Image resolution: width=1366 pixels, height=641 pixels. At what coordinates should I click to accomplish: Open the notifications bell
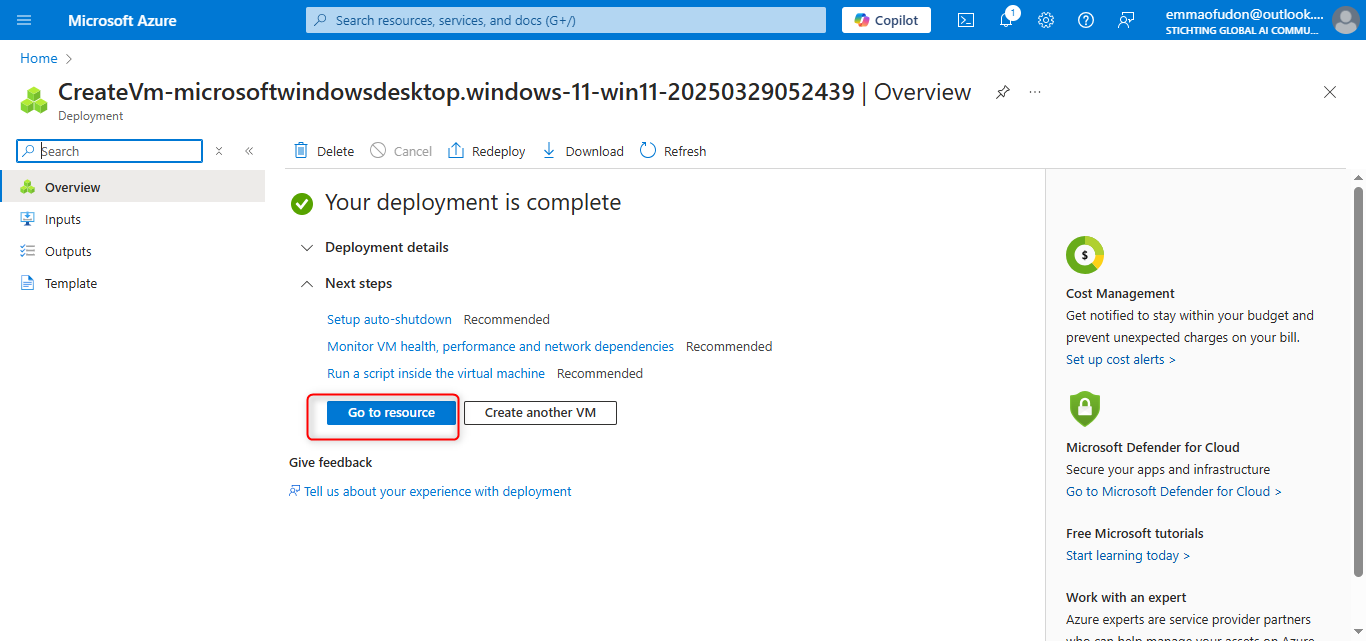point(1007,20)
